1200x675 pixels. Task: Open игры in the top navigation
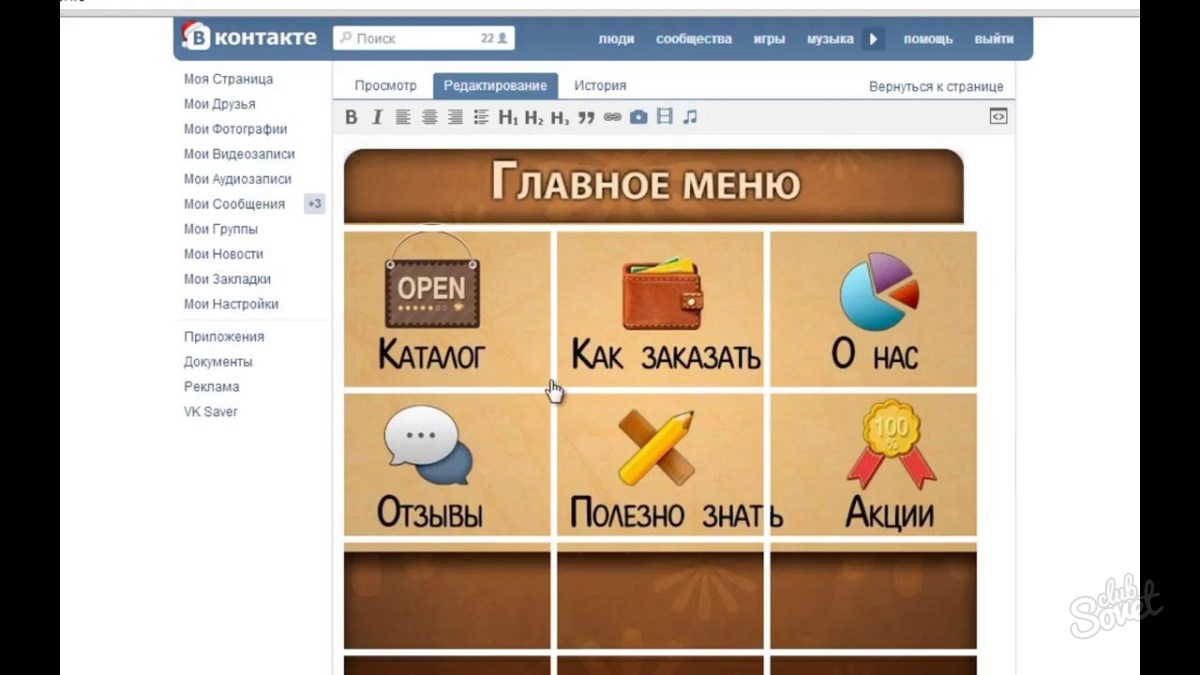coord(769,39)
